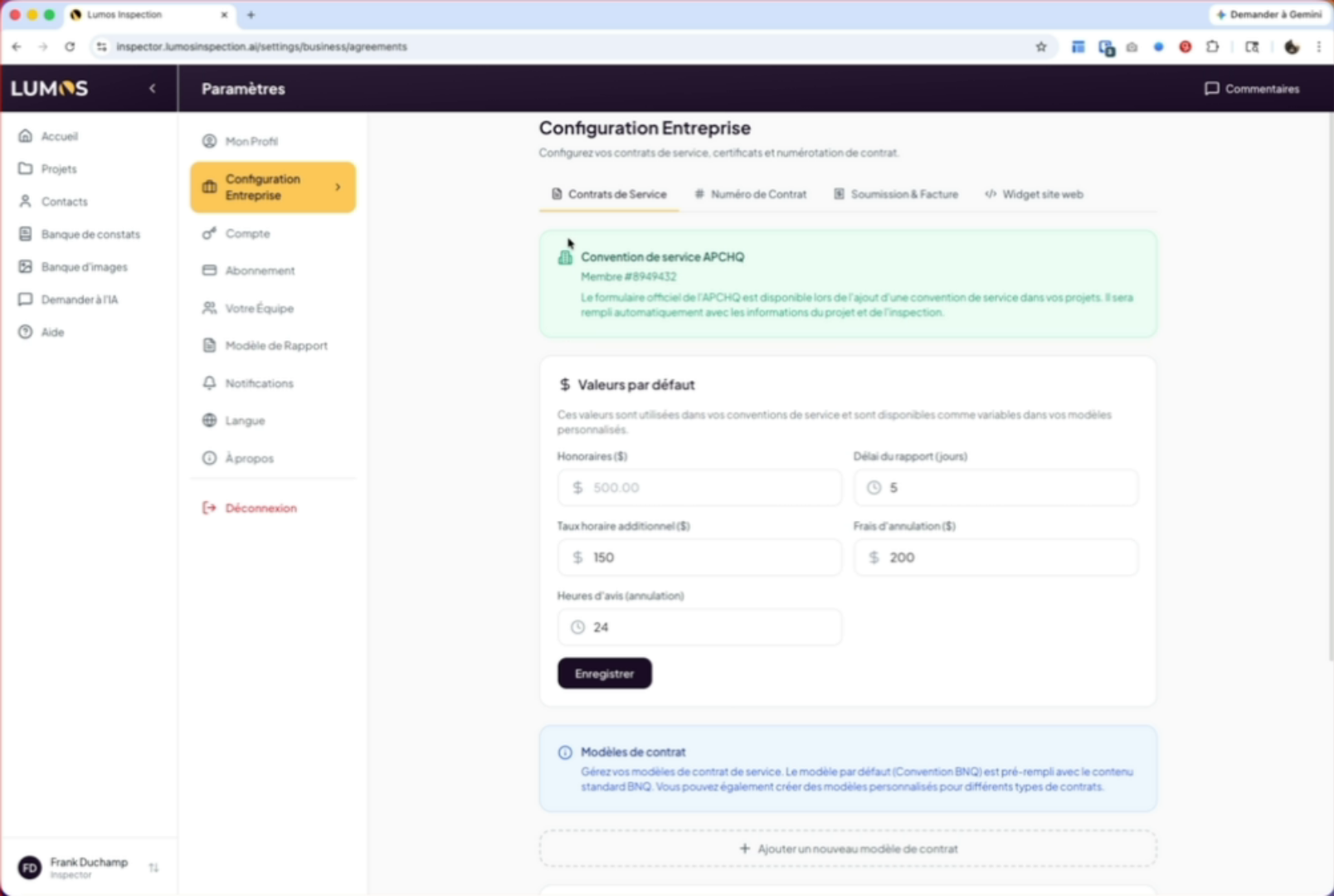Open the Aide help page
Image resolution: width=1334 pixels, height=896 pixels.
point(52,332)
